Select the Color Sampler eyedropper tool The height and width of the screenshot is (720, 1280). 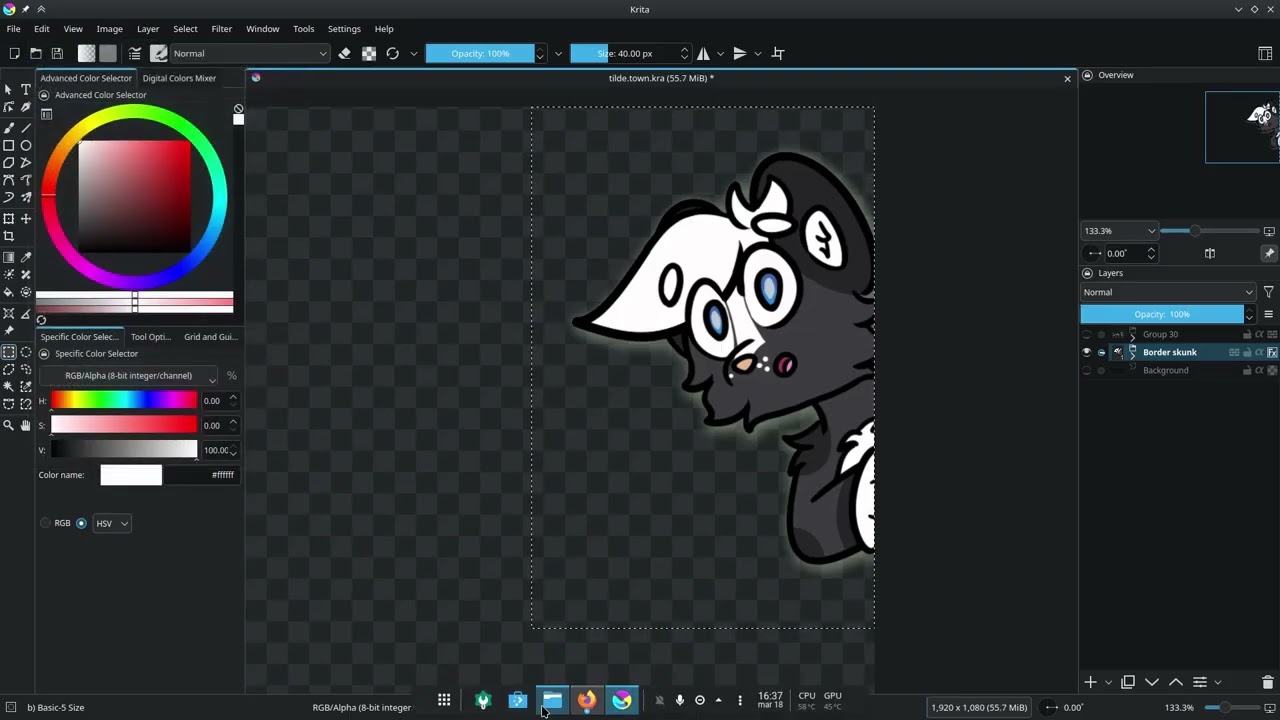pyautogui.click(x=26, y=257)
